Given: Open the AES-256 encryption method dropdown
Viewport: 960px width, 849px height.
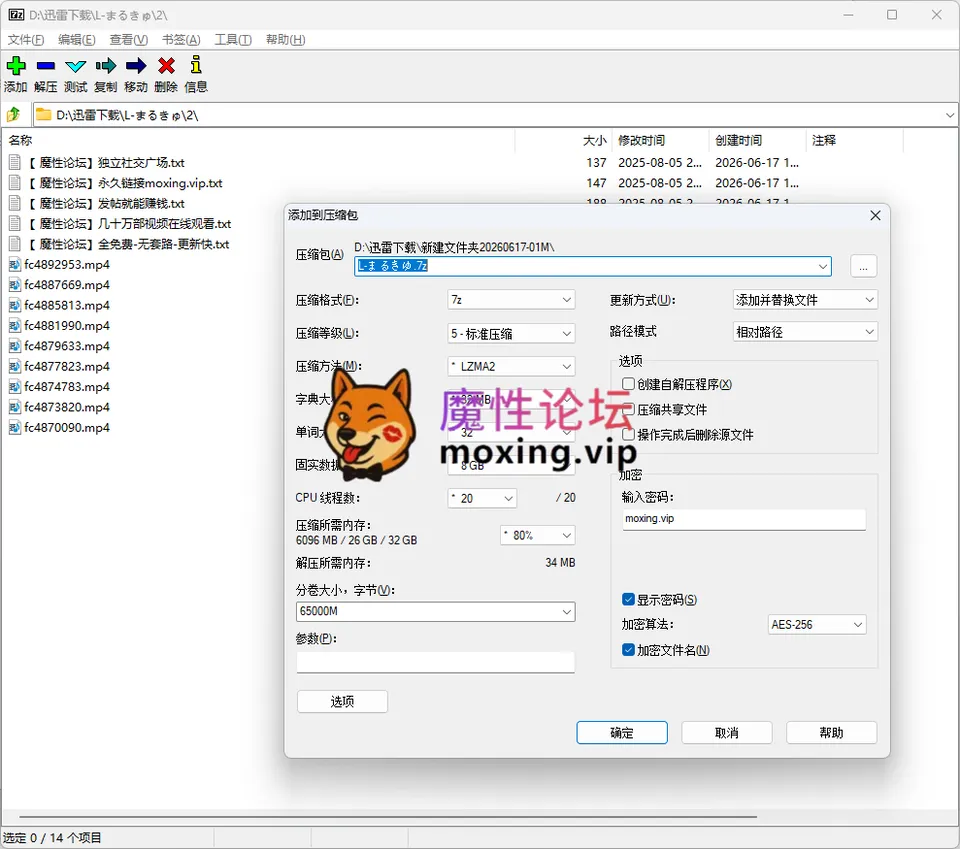Looking at the screenshot, I should pos(817,624).
